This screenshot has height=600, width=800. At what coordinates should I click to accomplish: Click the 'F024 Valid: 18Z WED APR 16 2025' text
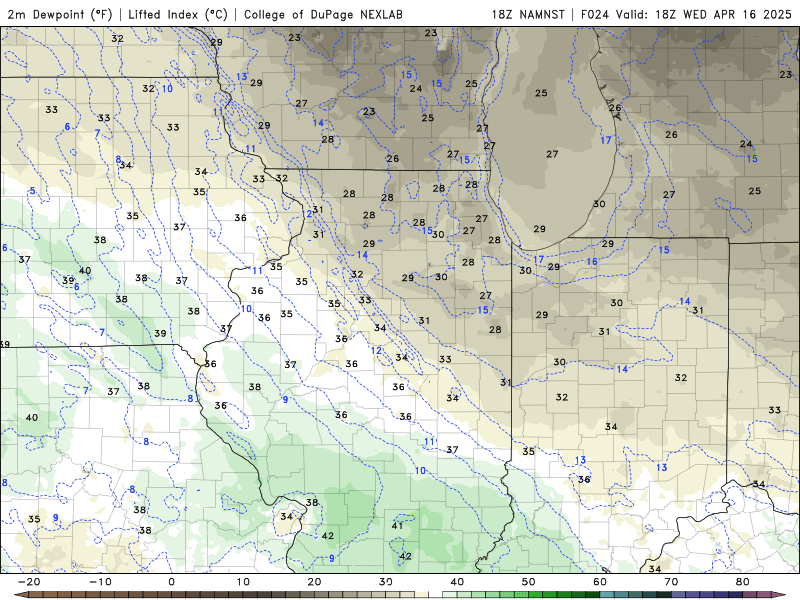pos(686,14)
